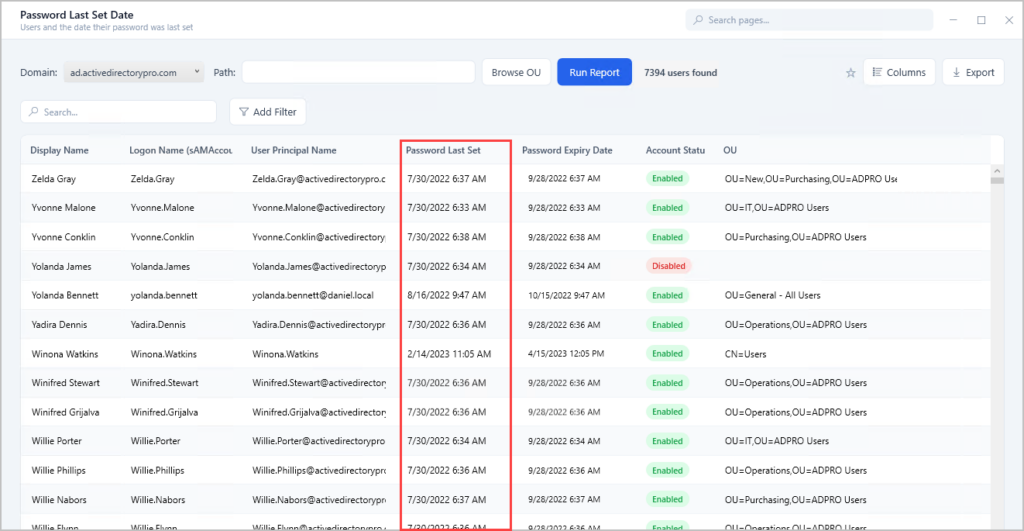
Task: Click Yvonne Conklin's 7/30/2022 6:38 AM date
Action: [x=447, y=237]
